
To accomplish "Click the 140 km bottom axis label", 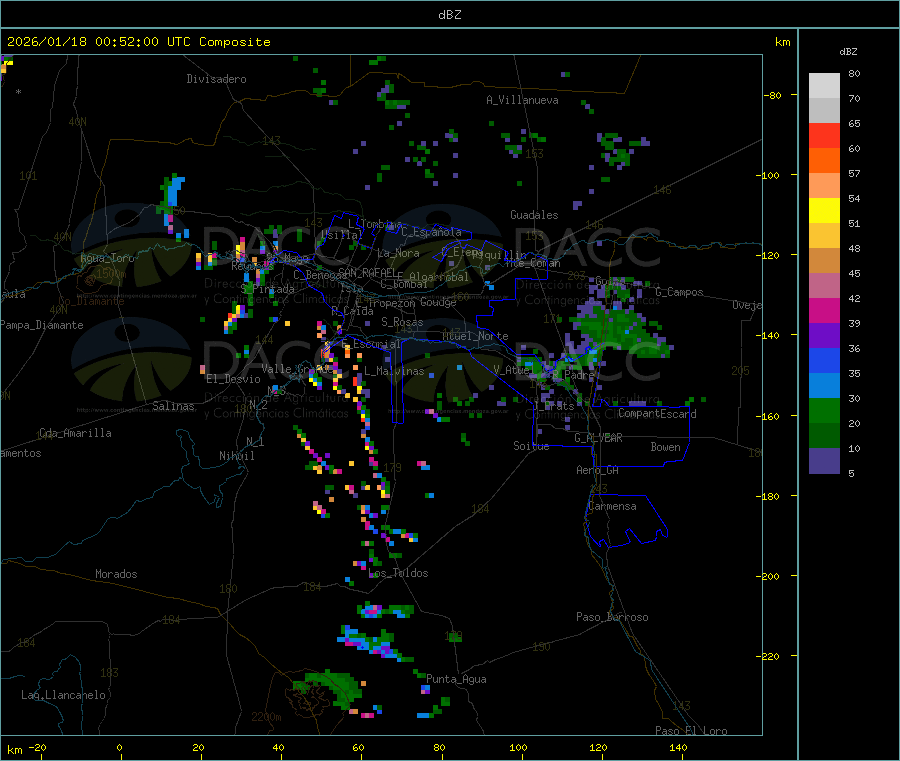I will click(x=678, y=747).
